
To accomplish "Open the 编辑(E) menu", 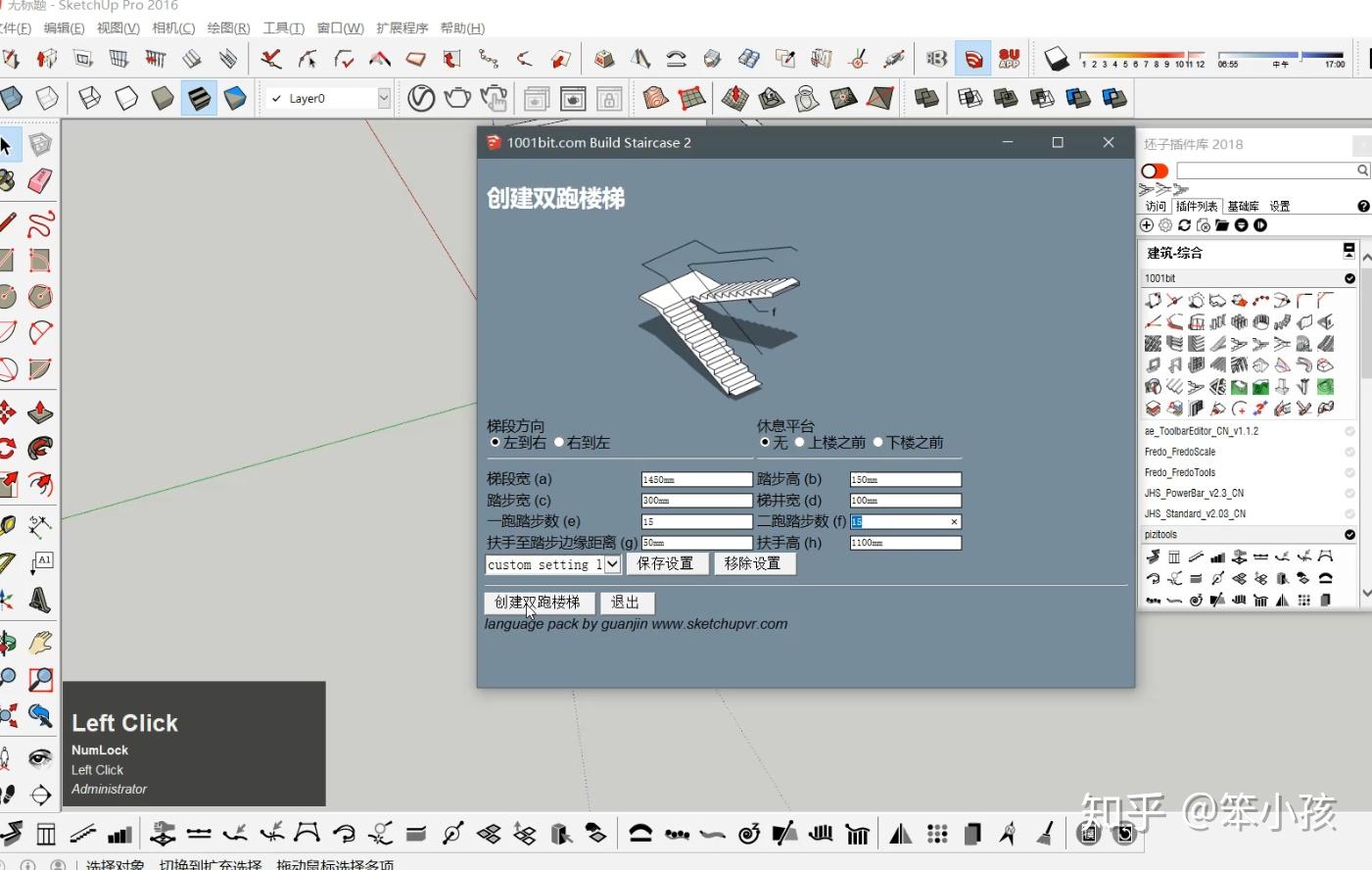I will point(64,28).
